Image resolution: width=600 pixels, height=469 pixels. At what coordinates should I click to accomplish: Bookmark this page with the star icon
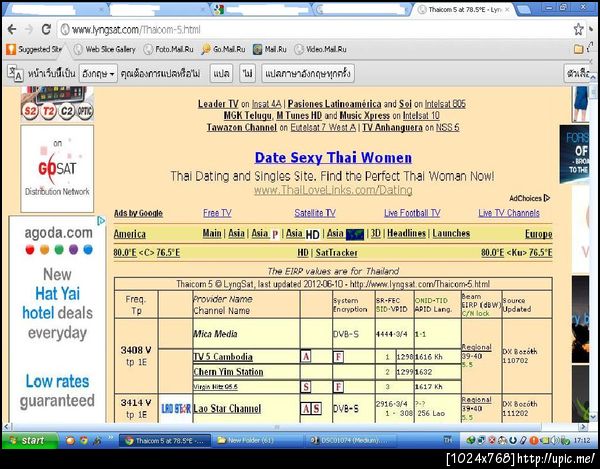[578, 29]
